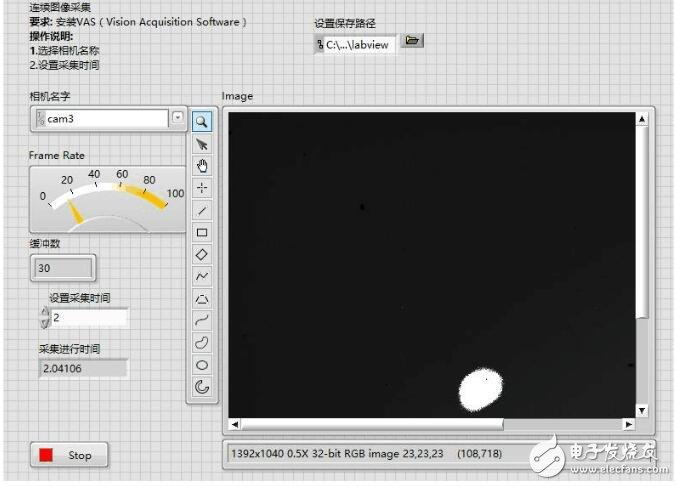Screen dimensions: 677x486
Task: Select the arrow Selection tool
Action: click(x=202, y=144)
